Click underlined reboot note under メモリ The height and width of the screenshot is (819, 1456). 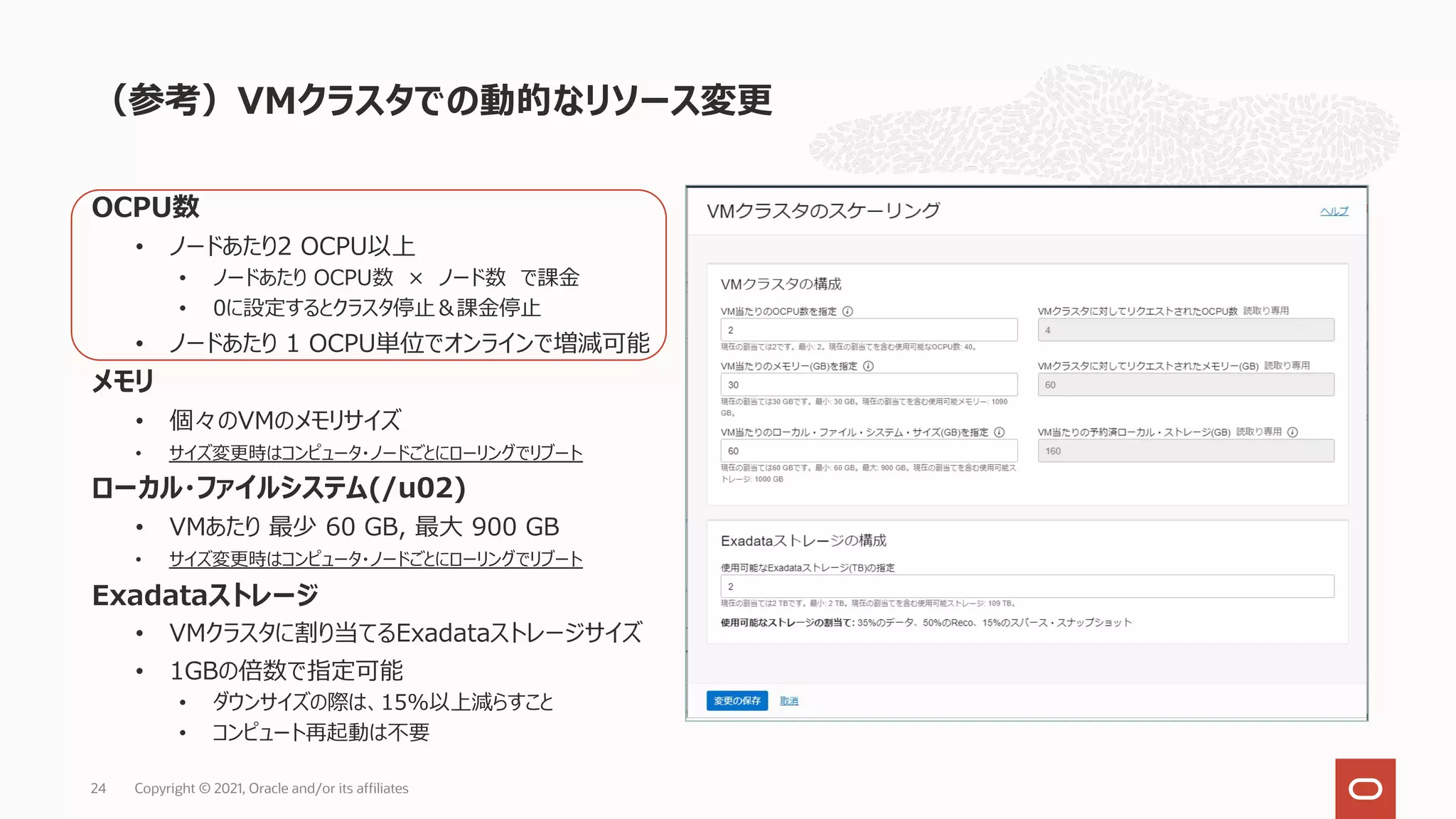point(375,453)
